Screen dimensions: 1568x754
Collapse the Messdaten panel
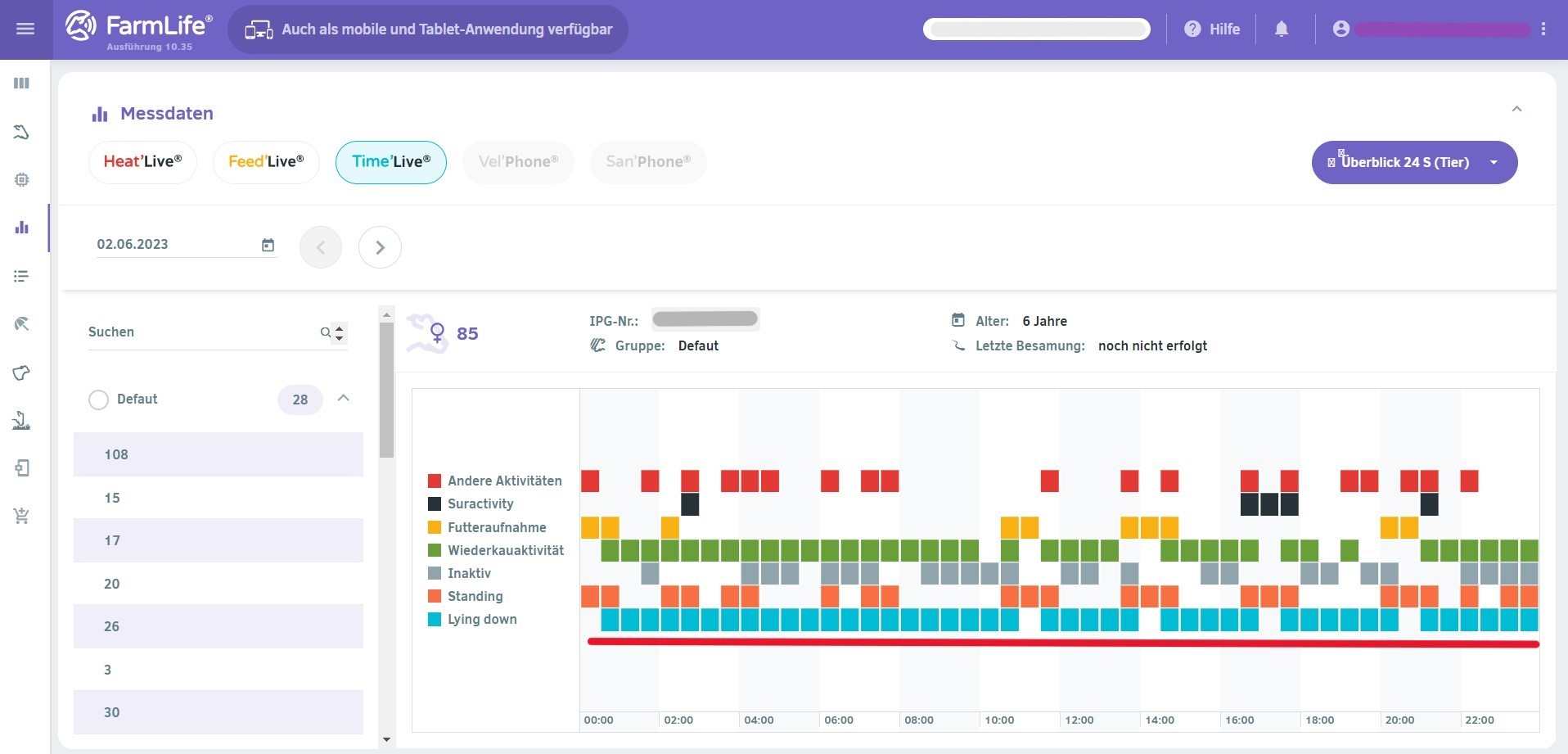click(x=1516, y=109)
